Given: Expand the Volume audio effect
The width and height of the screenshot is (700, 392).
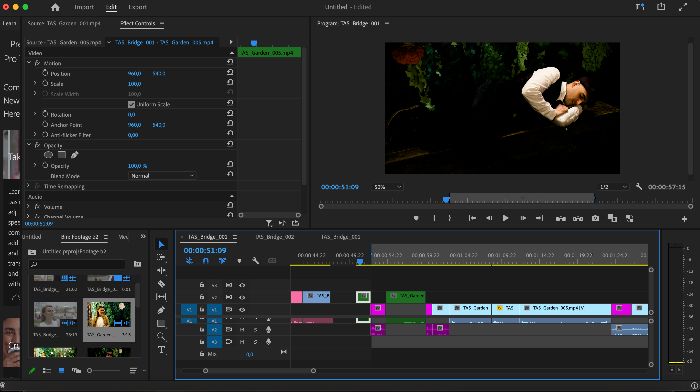Looking at the screenshot, I should coord(29,206).
